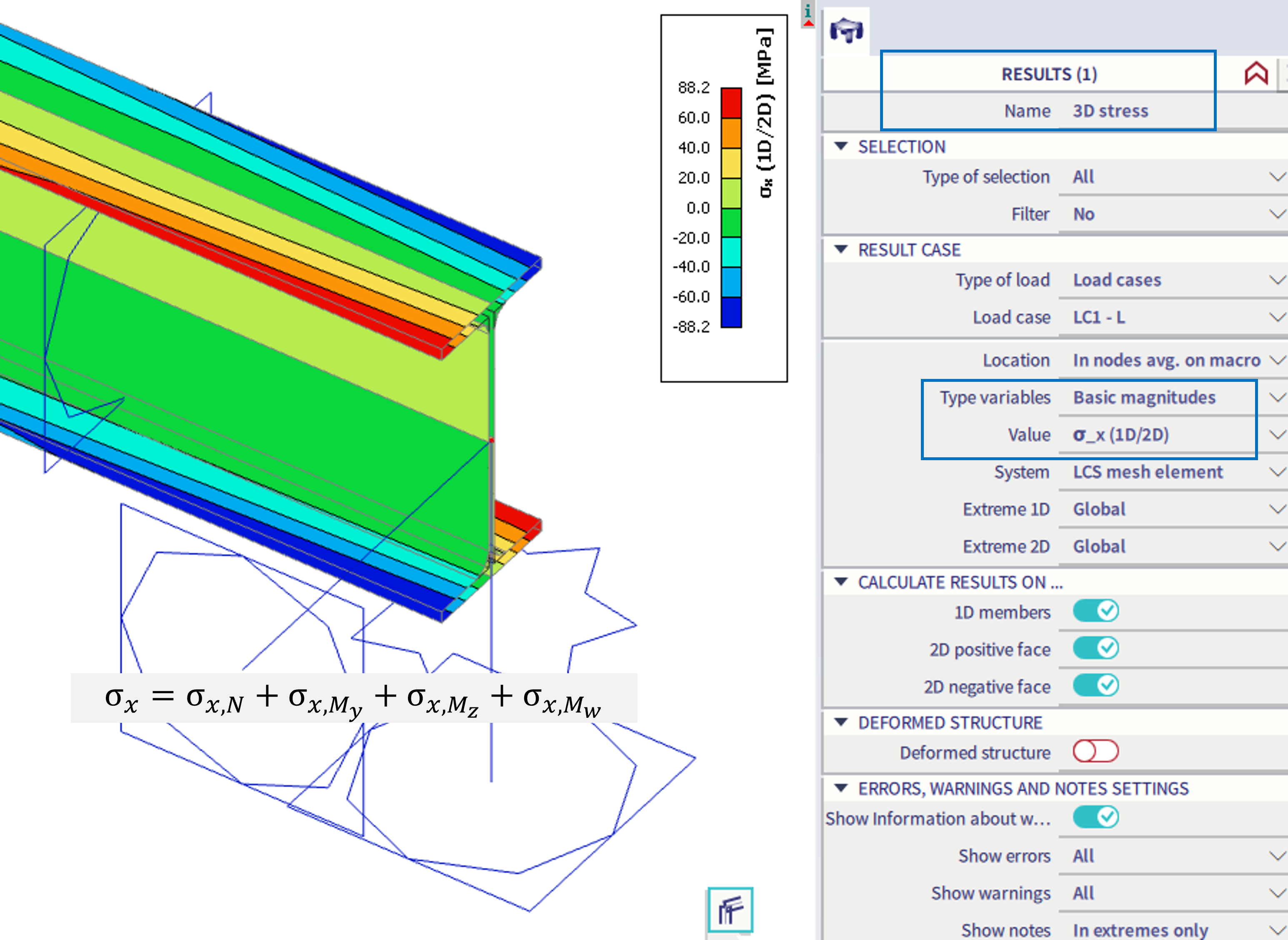Enable the Deformed structure toggle
The width and height of the screenshot is (1288, 940).
click(1095, 752)
